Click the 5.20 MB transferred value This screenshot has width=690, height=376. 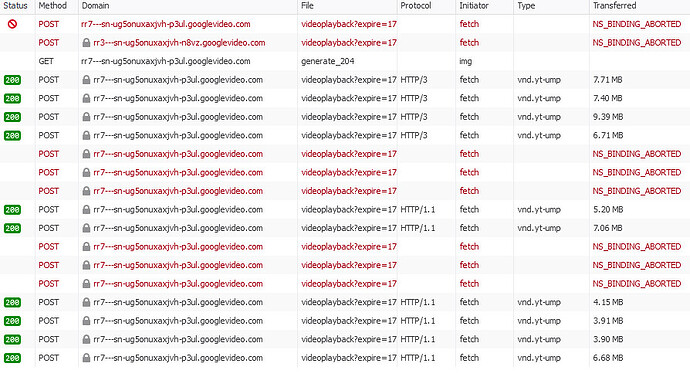608,210
